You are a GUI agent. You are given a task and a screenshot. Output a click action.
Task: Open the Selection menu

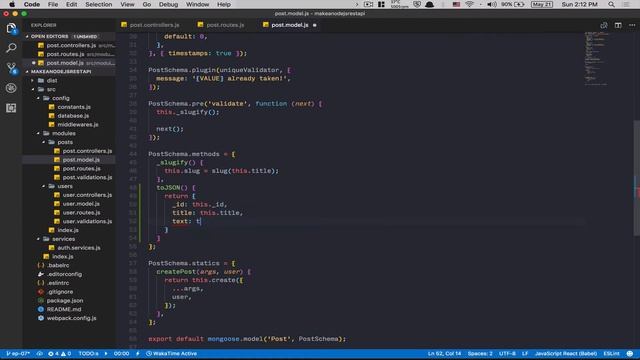98,4
